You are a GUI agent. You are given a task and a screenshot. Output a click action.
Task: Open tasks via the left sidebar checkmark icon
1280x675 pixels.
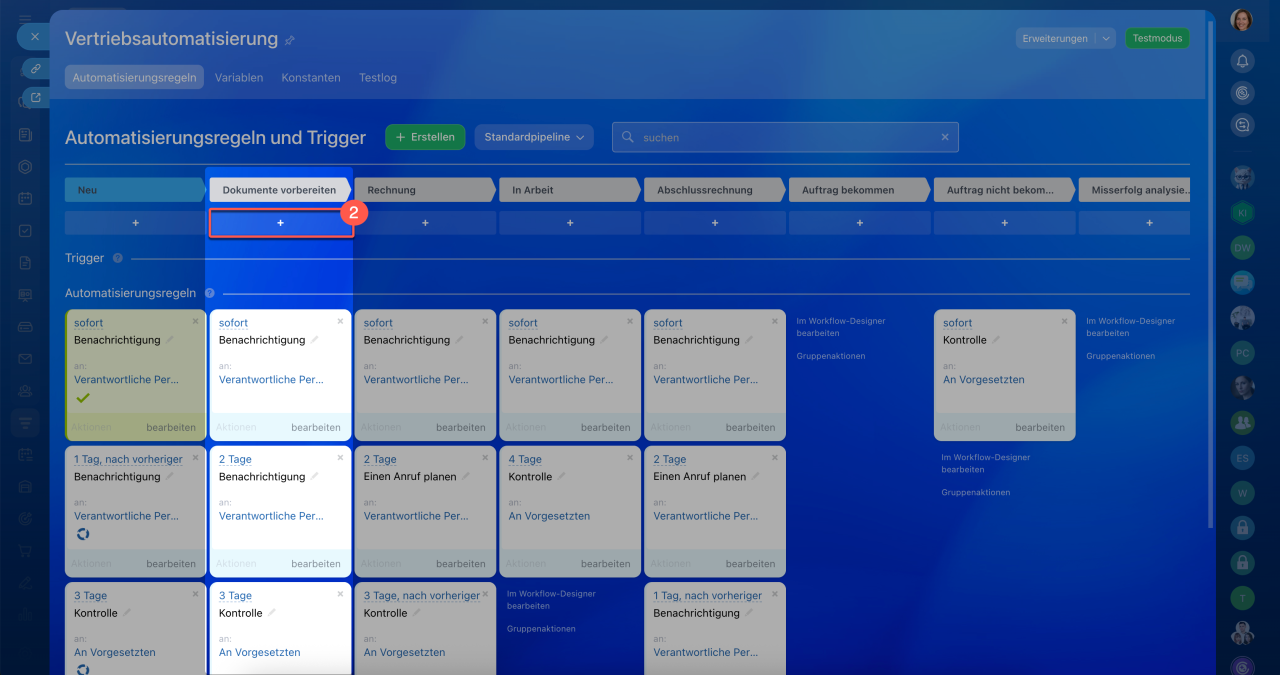coord(25,230)
